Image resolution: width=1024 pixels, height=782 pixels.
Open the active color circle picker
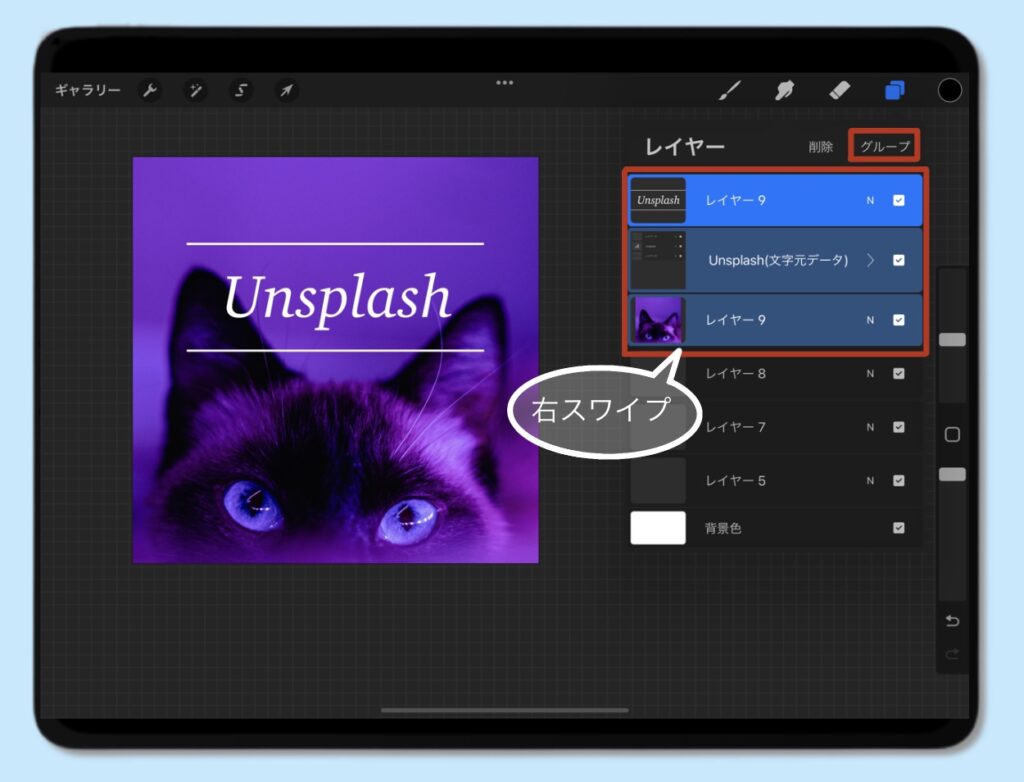pos(950,90)
